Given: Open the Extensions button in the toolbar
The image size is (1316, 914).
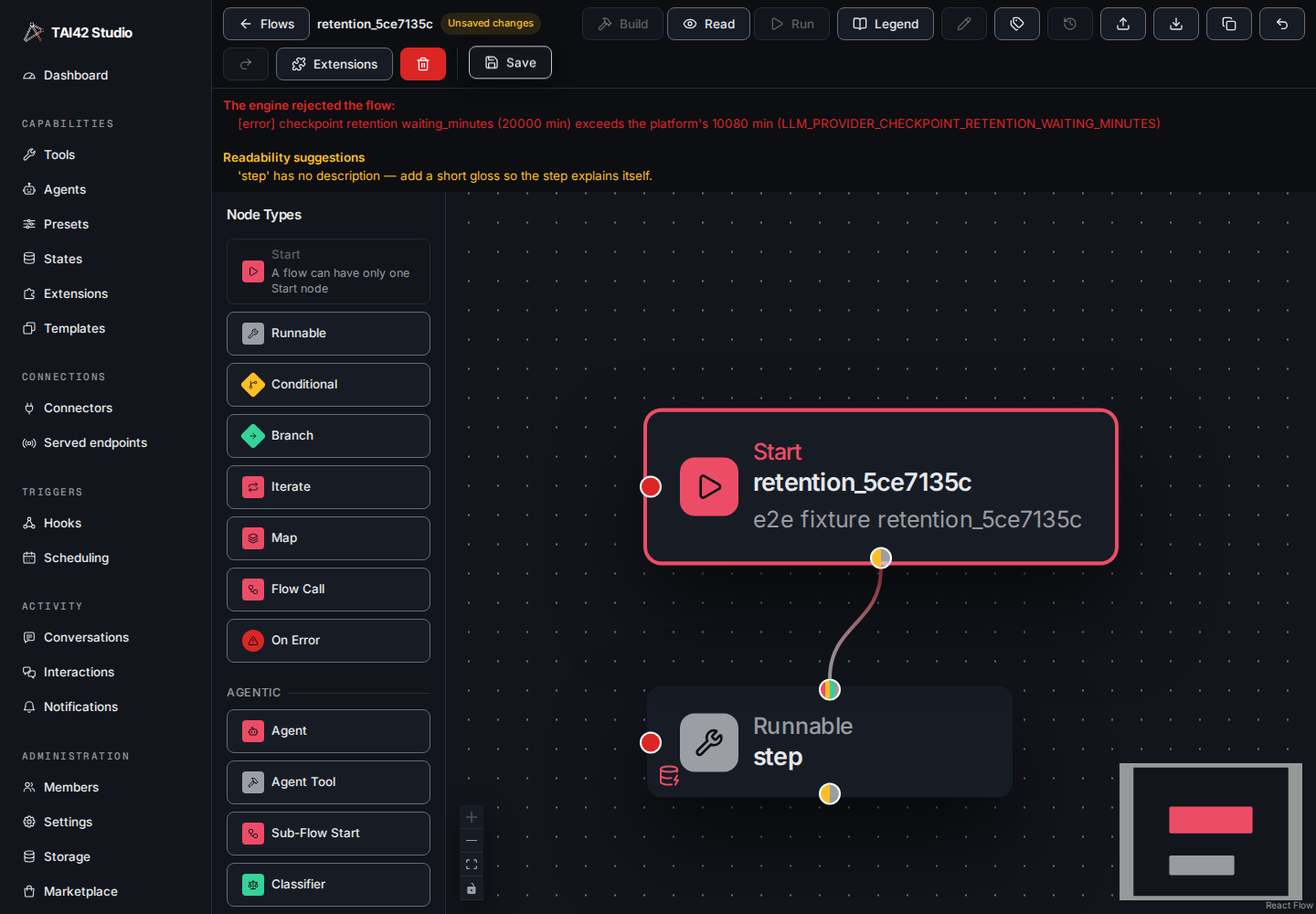Looking at the screenshot, I should pyautogui.click(x=334, y=64).
